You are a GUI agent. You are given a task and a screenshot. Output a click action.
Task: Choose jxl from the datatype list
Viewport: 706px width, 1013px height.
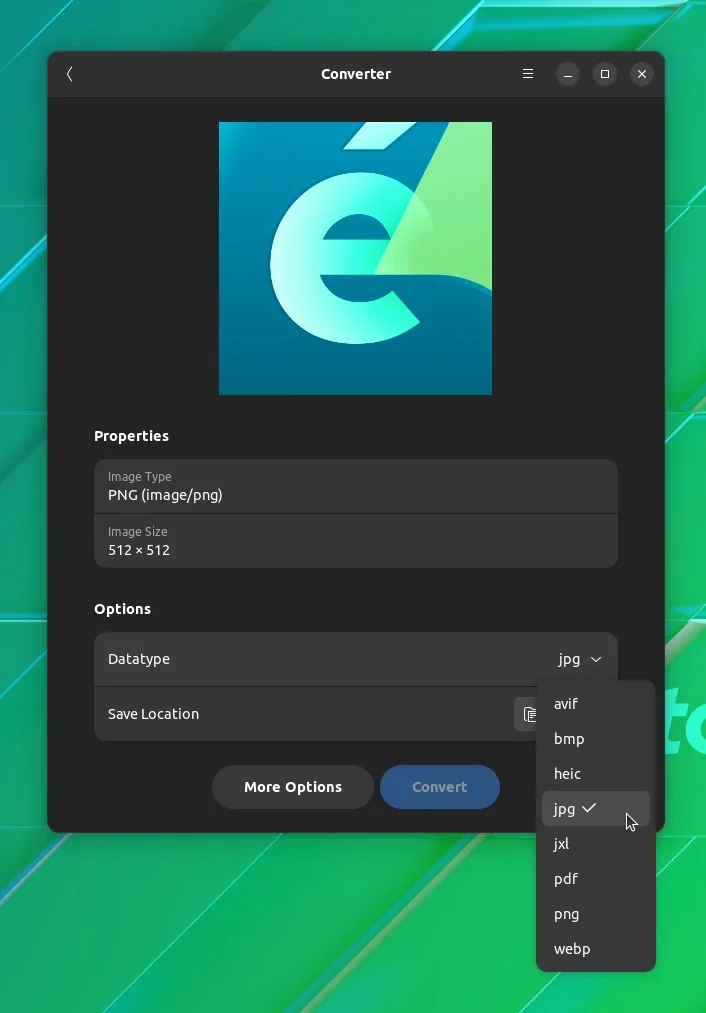[596, 844]
